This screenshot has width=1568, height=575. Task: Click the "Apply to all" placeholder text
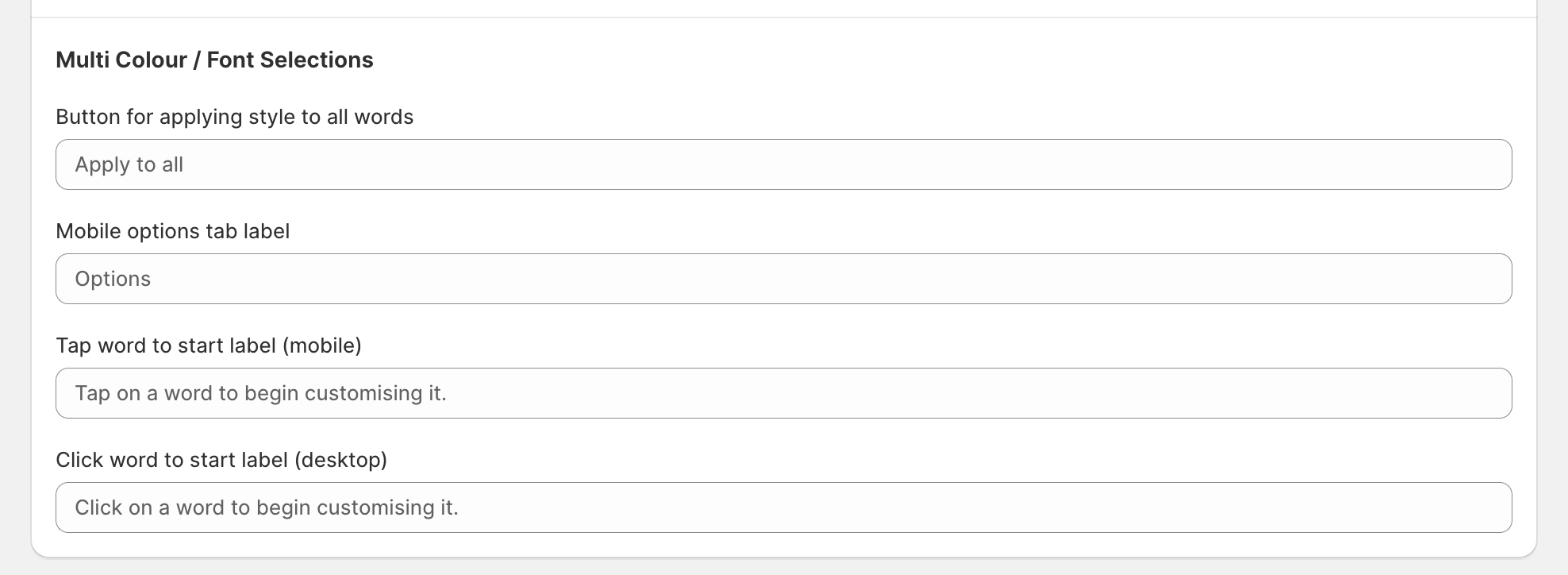(x=129, y=164)
